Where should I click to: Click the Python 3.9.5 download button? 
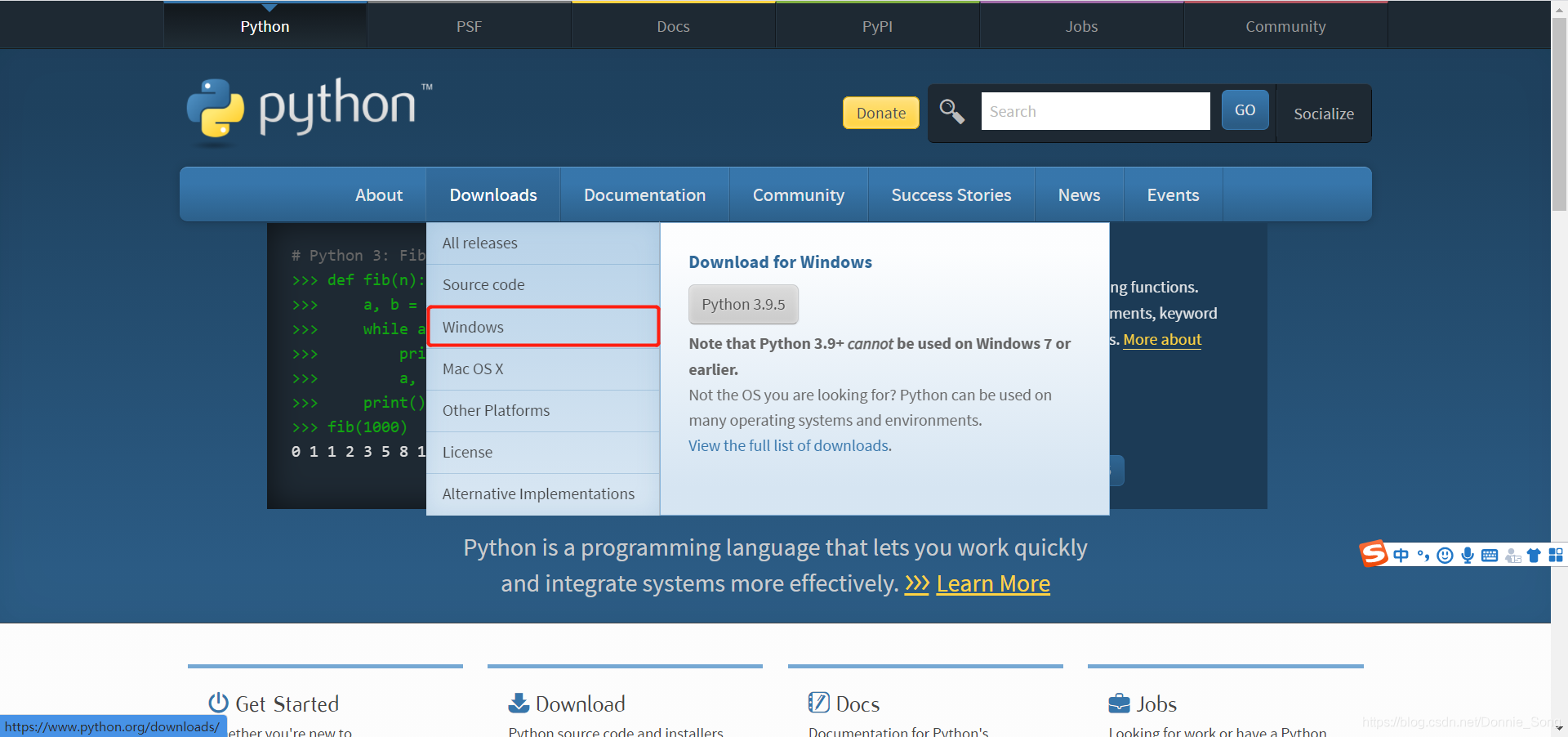coord(743,304)
